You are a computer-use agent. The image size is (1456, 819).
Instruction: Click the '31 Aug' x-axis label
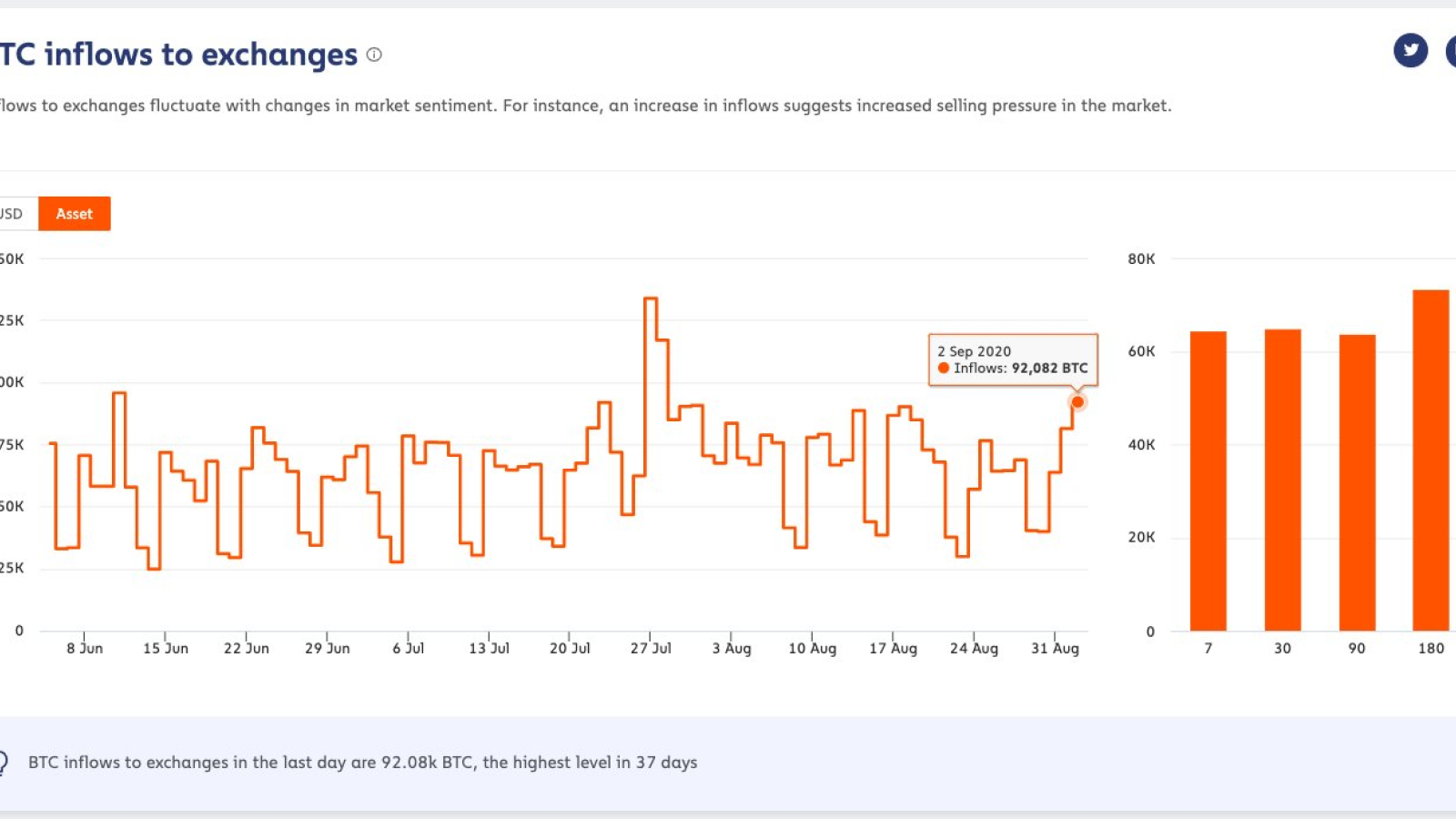point(1055,648)
